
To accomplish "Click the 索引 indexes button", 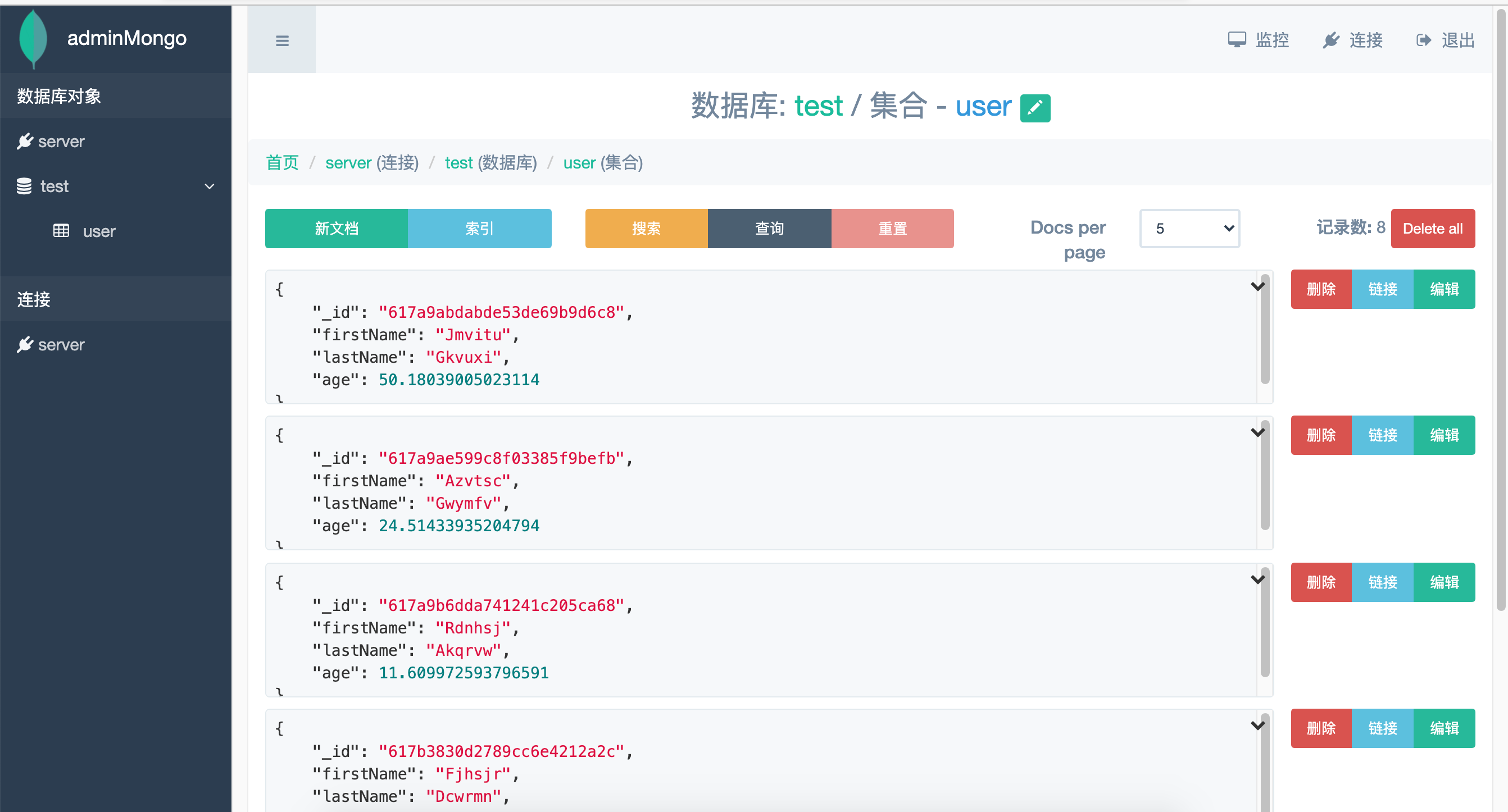I will point(479,228).
